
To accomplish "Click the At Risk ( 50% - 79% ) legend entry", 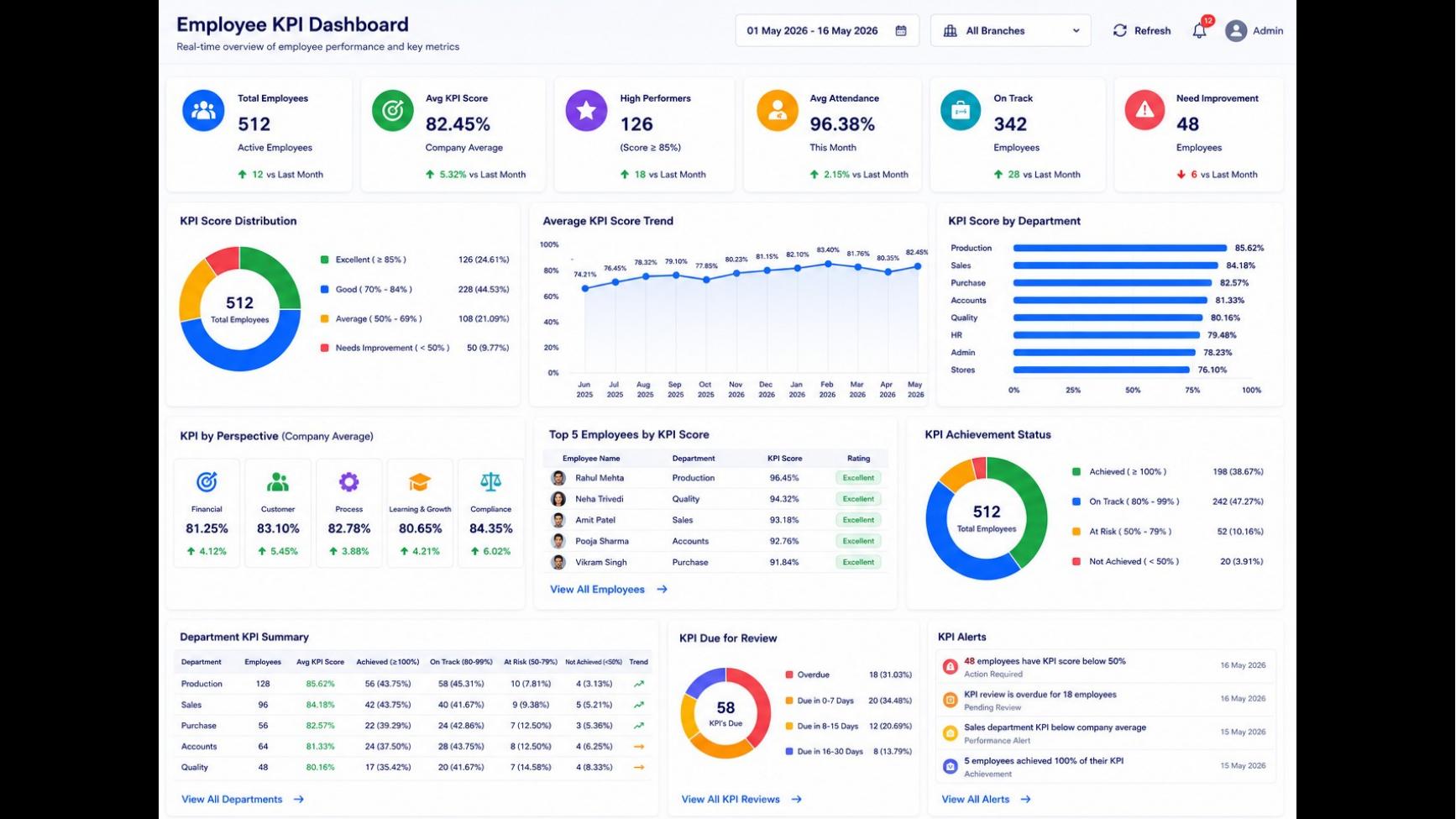I will tap(1168, 532).
